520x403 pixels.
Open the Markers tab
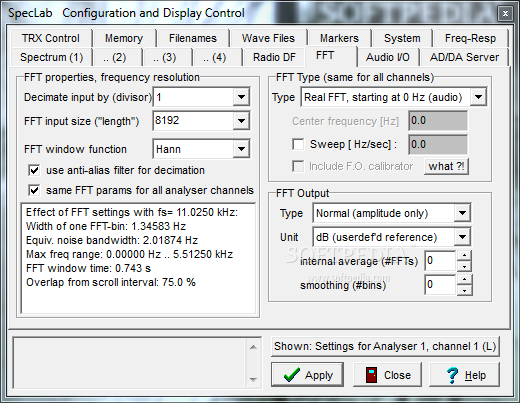(x=339, y=38)
